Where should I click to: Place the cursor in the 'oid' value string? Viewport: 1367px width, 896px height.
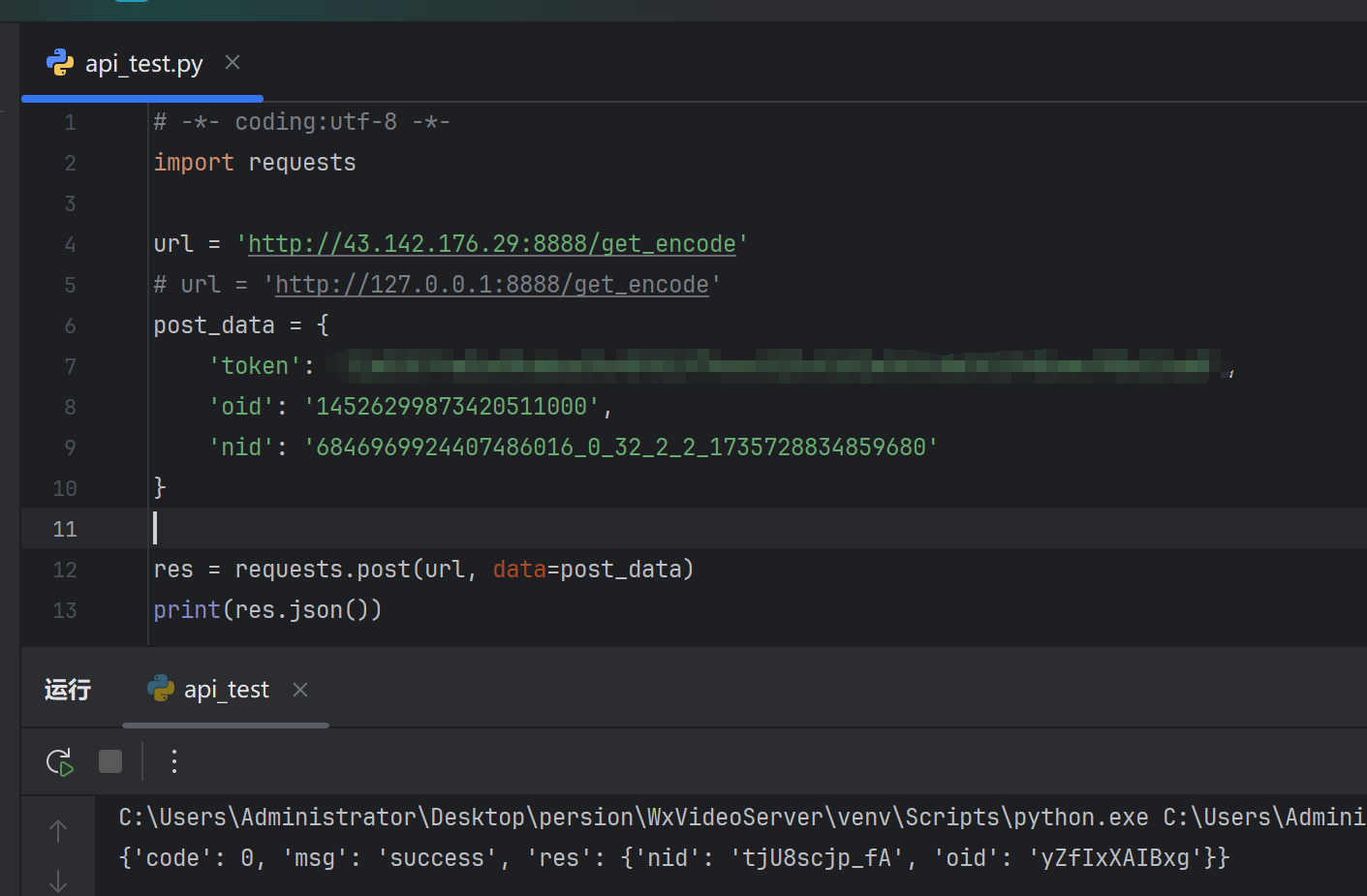(451, 407)
